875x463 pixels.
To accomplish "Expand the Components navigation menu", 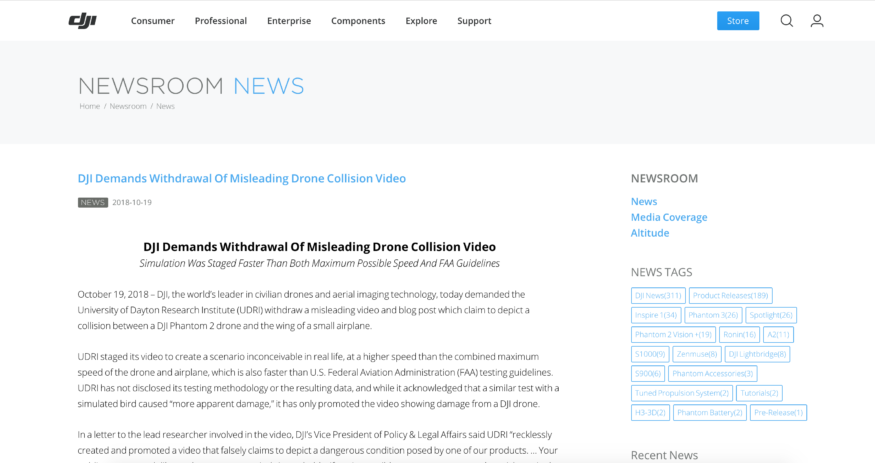I will pyautogui.click(x=358, y=21).
